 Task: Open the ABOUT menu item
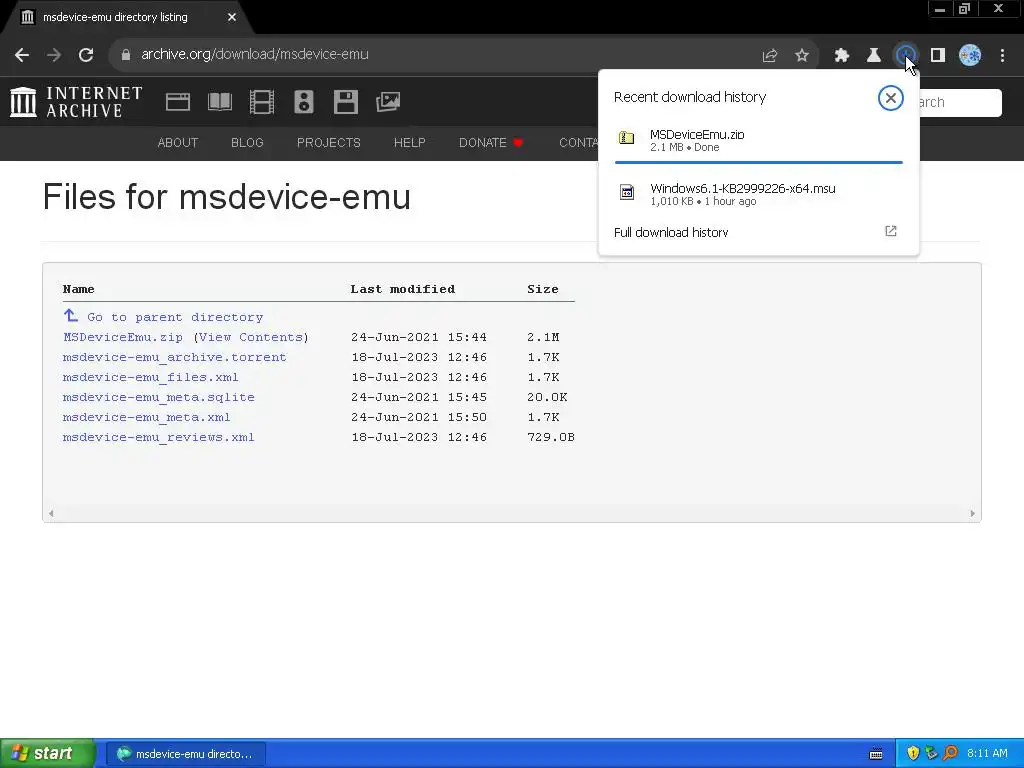178,142
